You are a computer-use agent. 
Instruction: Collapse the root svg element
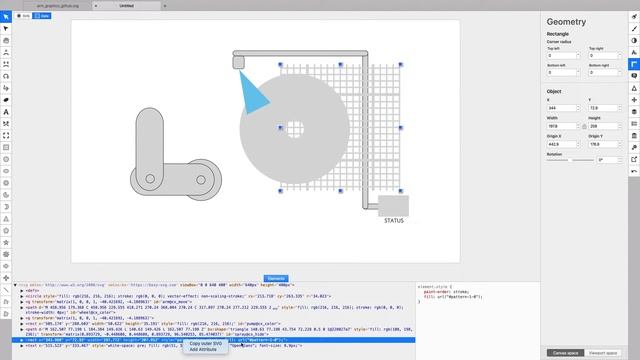pos(15,285)
